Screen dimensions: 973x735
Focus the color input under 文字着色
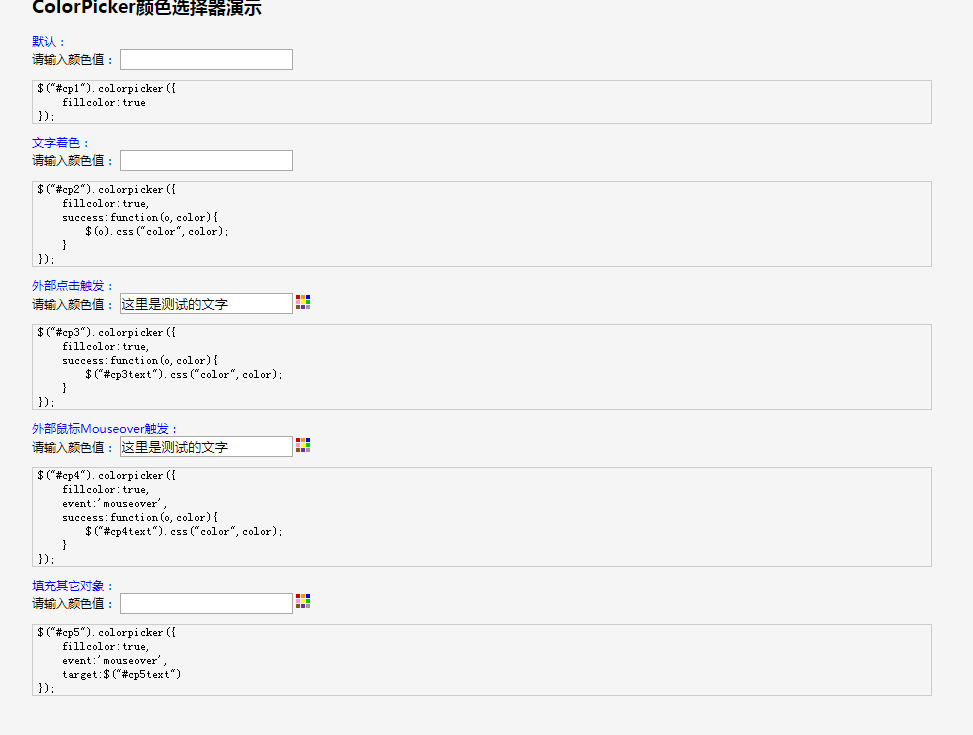click(x=206, y=161)
